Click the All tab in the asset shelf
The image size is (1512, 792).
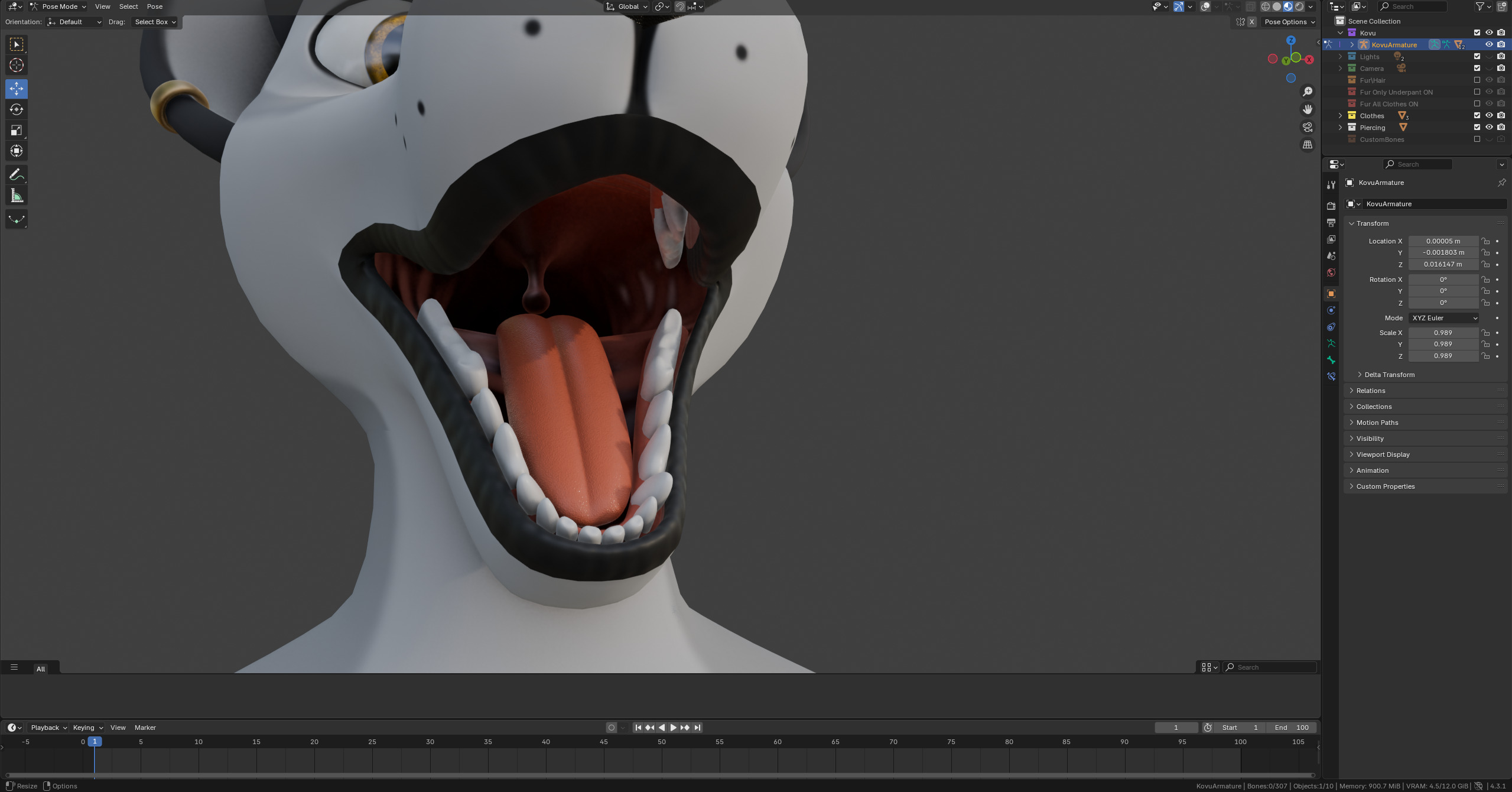41,668
